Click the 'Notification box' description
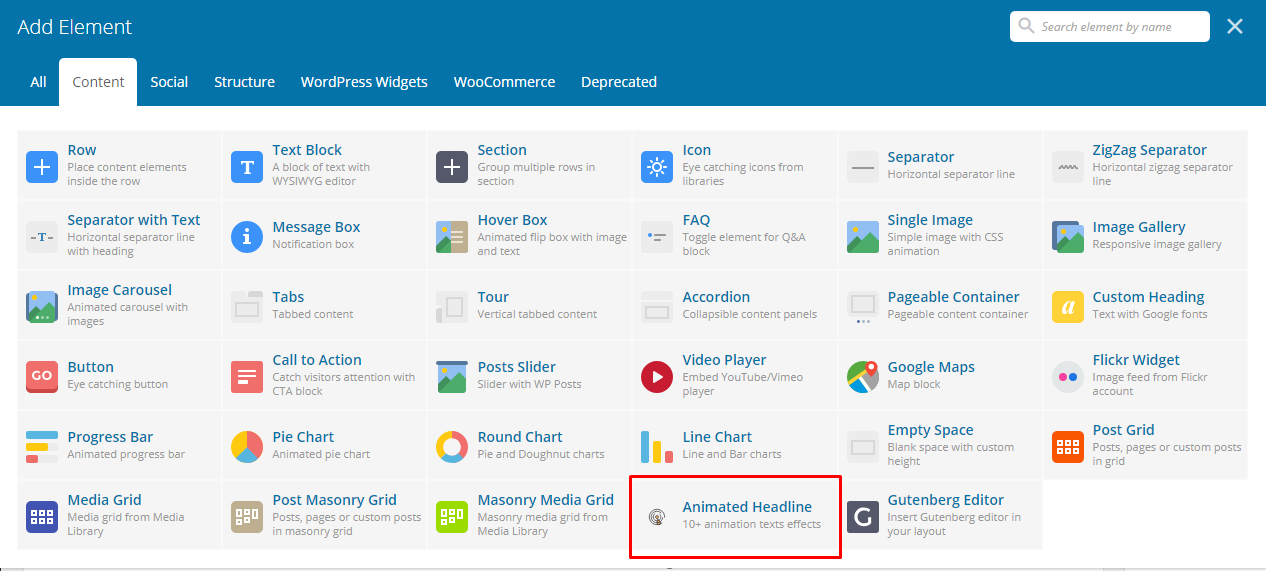 [x=313, y=244]
